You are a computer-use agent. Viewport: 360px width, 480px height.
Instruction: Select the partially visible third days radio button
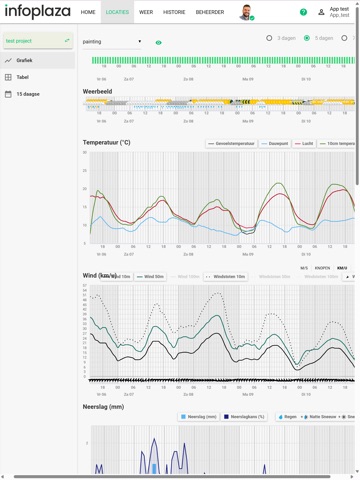pyautogui.click(x=344, y=38)
